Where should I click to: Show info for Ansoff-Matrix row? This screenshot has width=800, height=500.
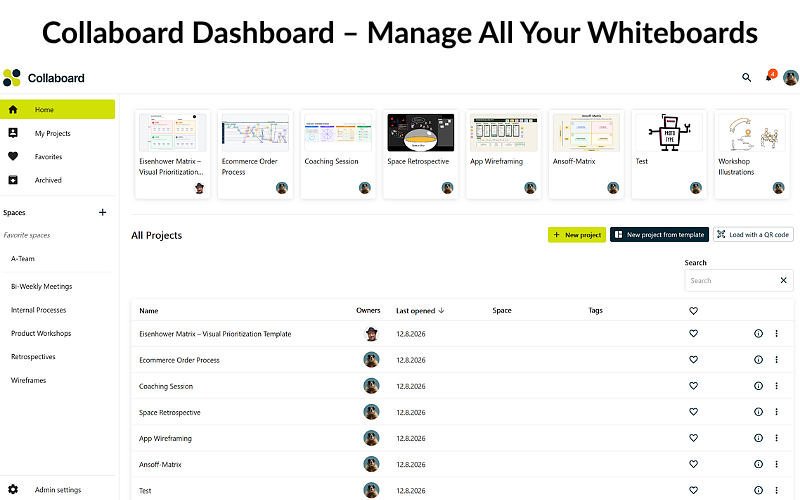[x=759, y=464]
